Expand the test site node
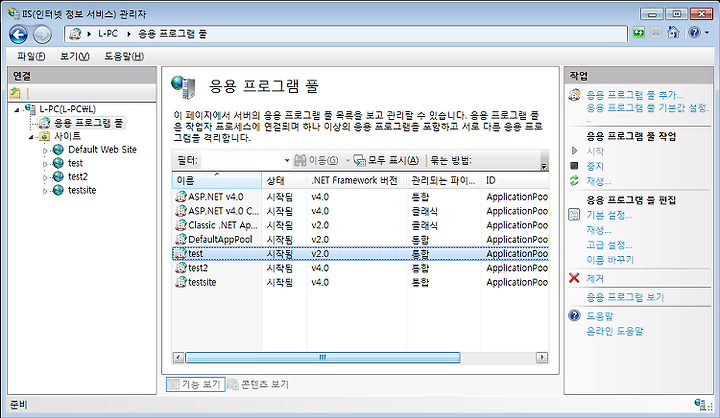Image resolution: width=720 pixels, height=418 pixels. (45, 164)
